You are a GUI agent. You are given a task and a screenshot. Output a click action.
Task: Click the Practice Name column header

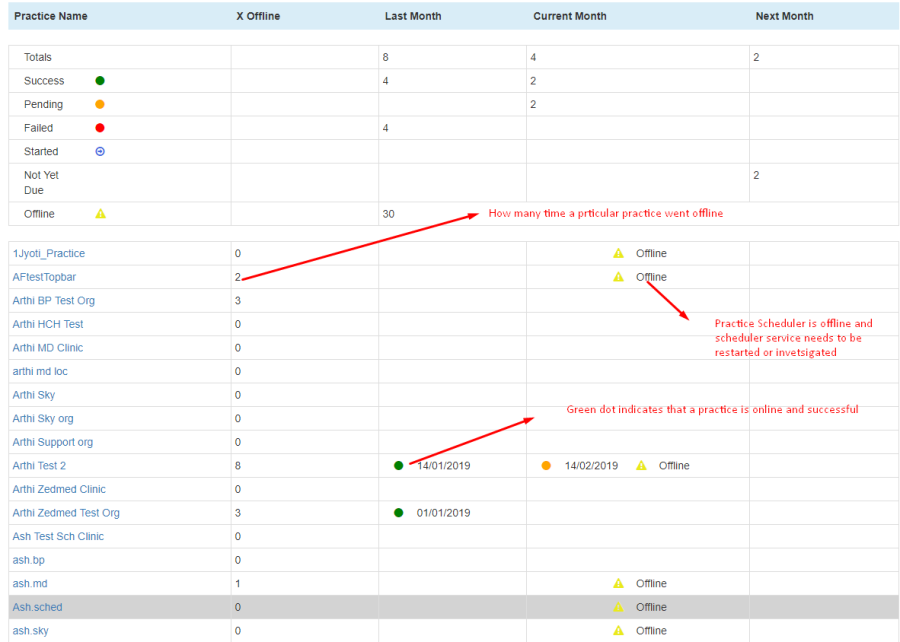[x=51, y=16]
